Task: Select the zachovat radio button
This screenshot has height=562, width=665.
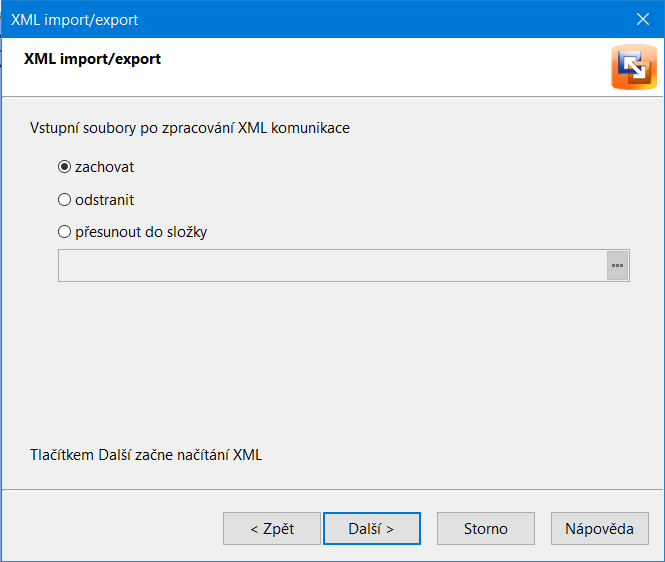Action: [x=64, y=167]
